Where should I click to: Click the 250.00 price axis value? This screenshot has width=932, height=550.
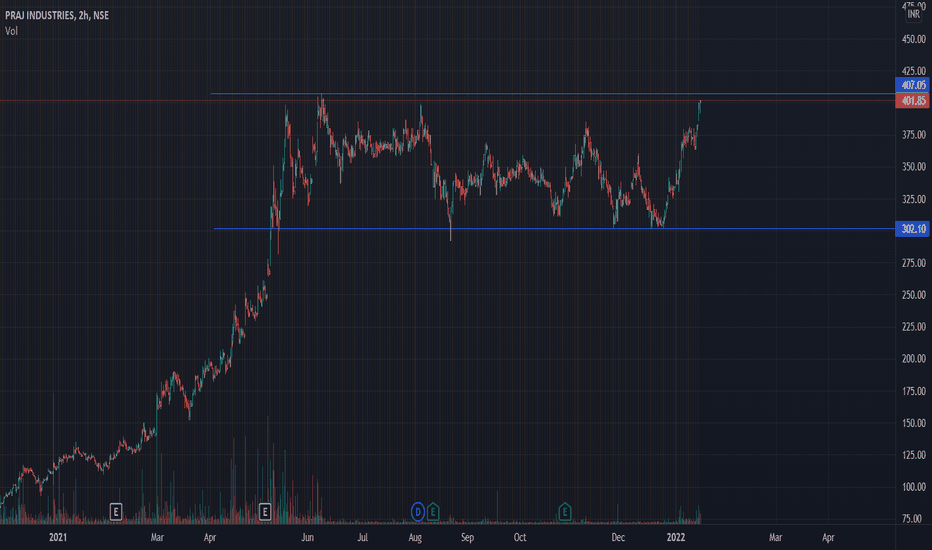tap(914, 295)
